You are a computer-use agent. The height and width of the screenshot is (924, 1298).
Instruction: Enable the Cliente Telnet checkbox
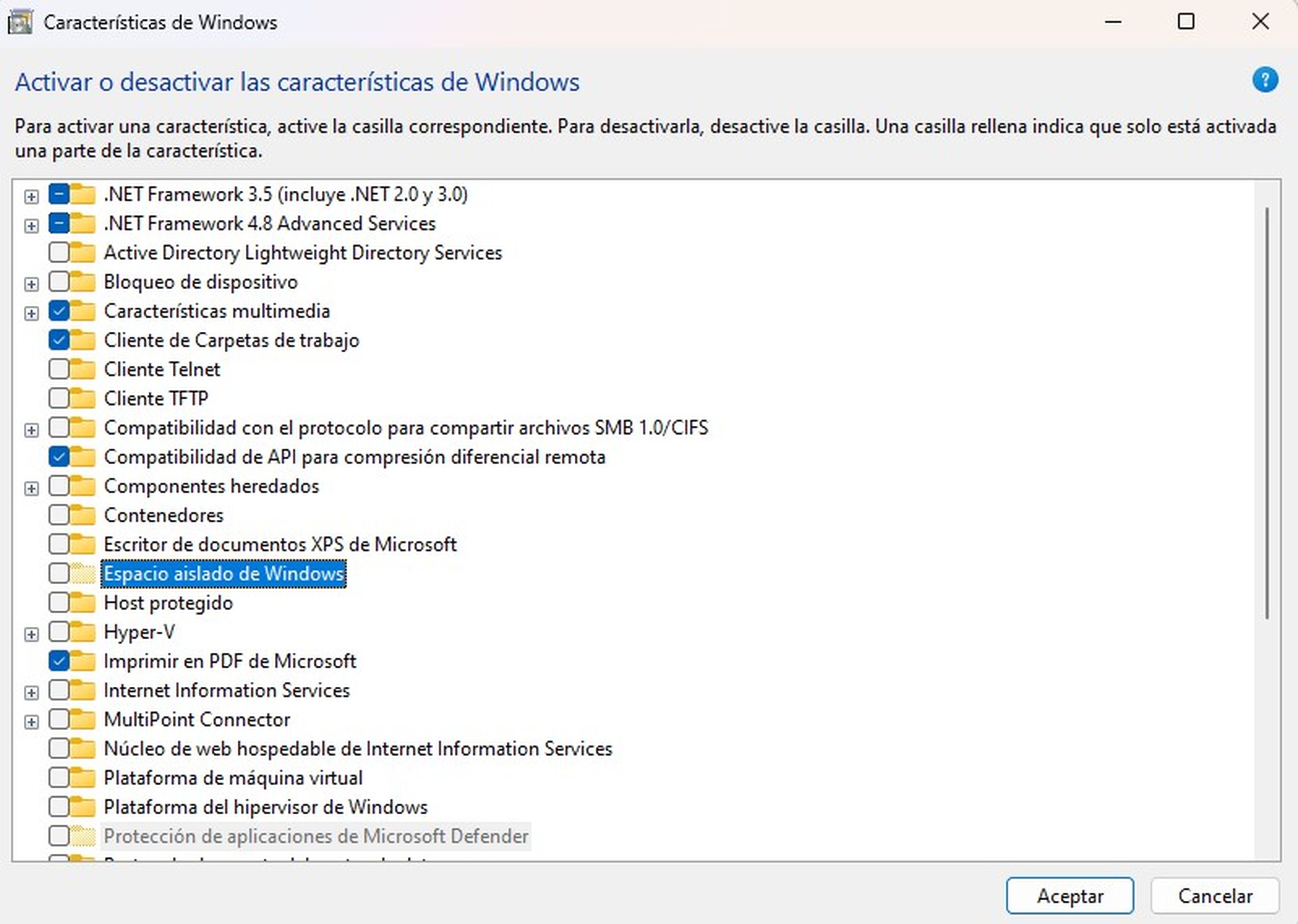(58, 369)
